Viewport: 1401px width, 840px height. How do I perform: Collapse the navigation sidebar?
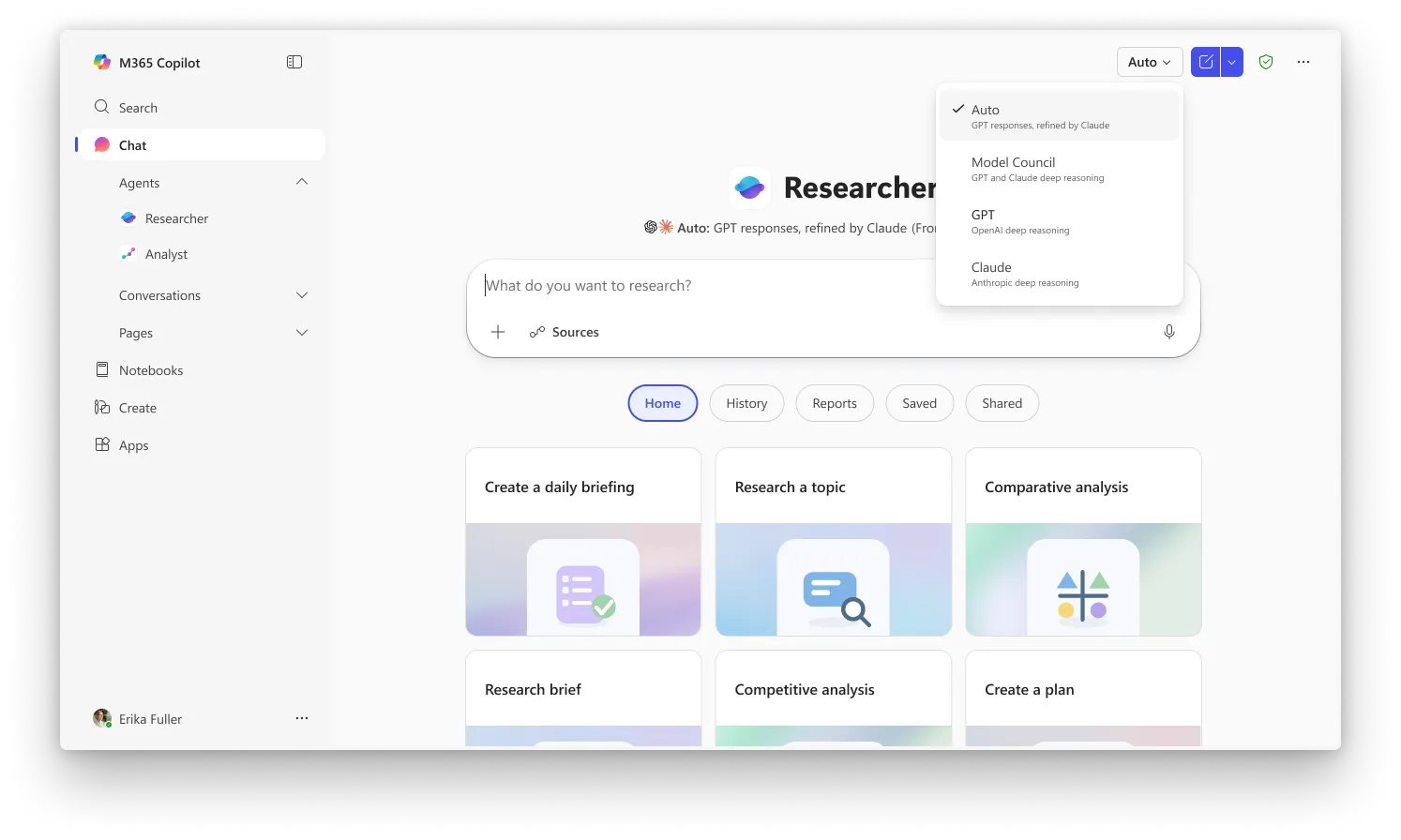294,62
